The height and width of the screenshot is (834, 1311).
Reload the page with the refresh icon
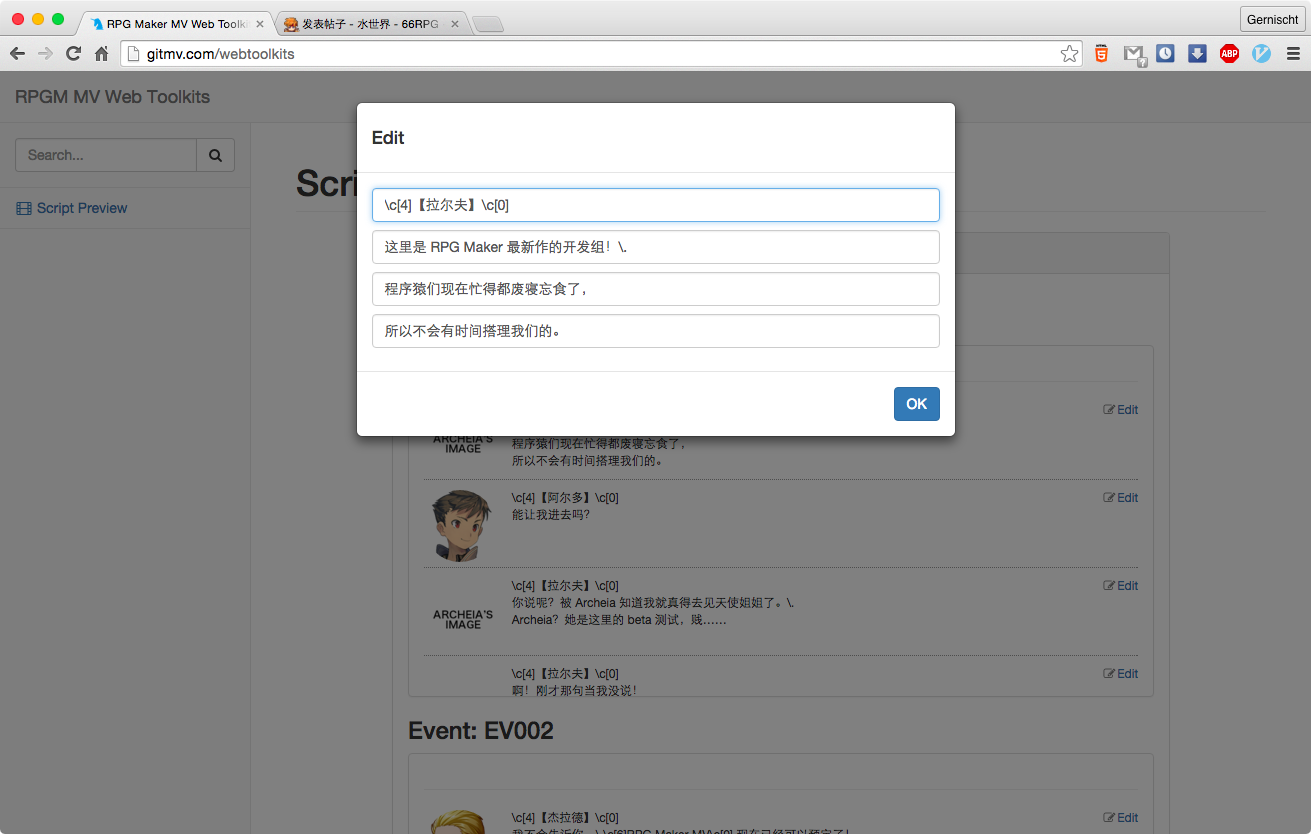click(x=73, y=54)
